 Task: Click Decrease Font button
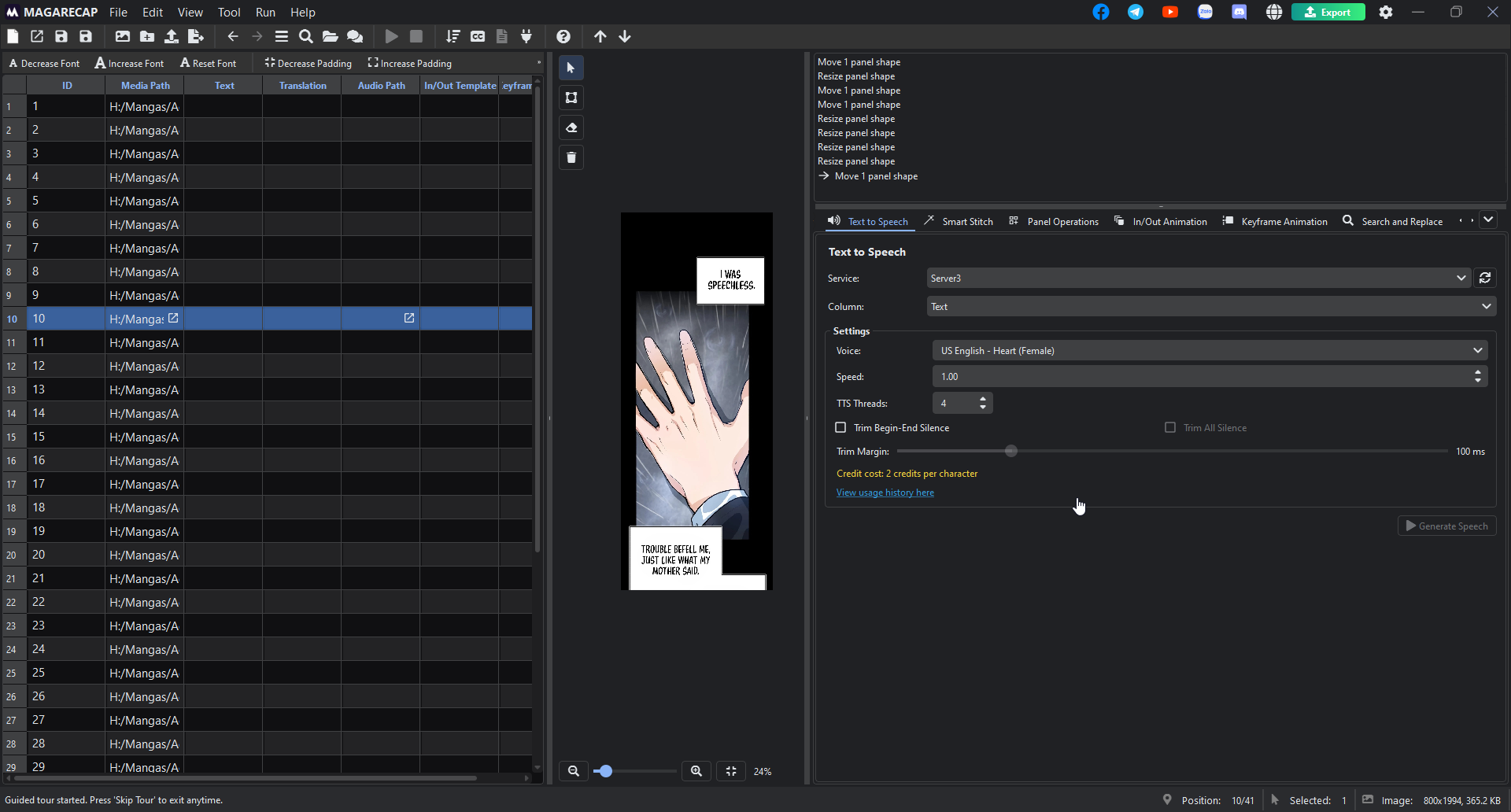coord(44,63)
